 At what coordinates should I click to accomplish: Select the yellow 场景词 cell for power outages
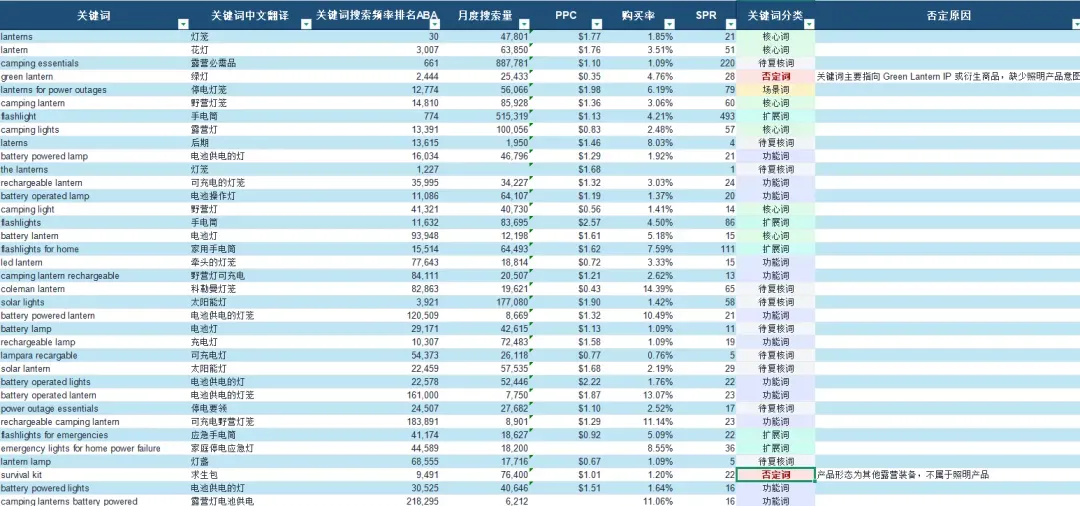point(776,89)
